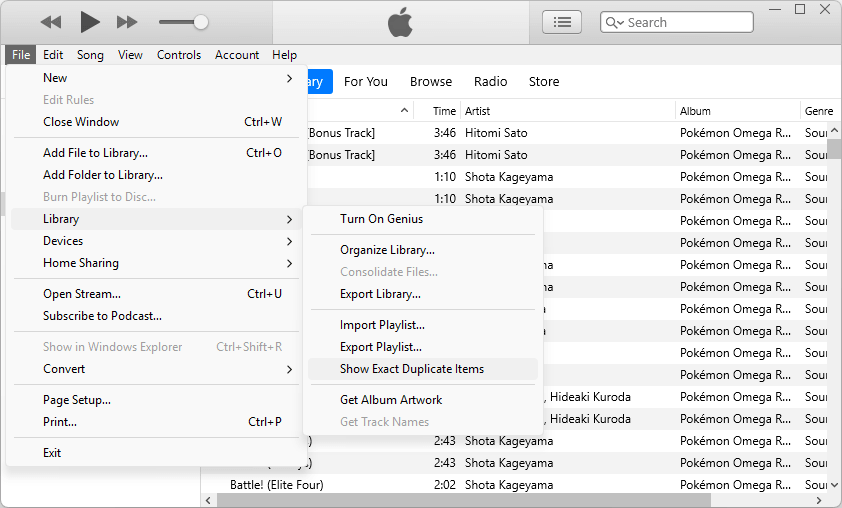Click the vertical scrollbar down arrow

click(x=834, y=485)
